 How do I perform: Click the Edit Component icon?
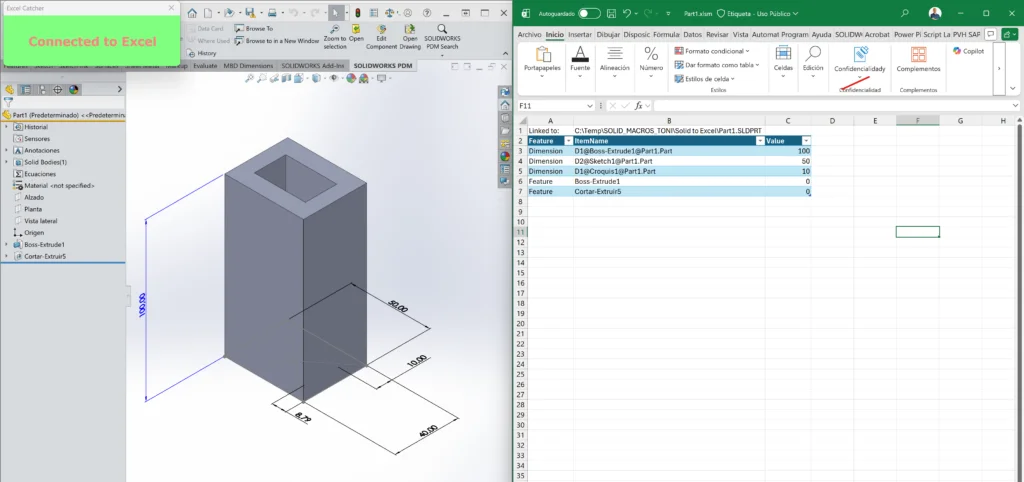pyautogui.click(x=381, y=37)
